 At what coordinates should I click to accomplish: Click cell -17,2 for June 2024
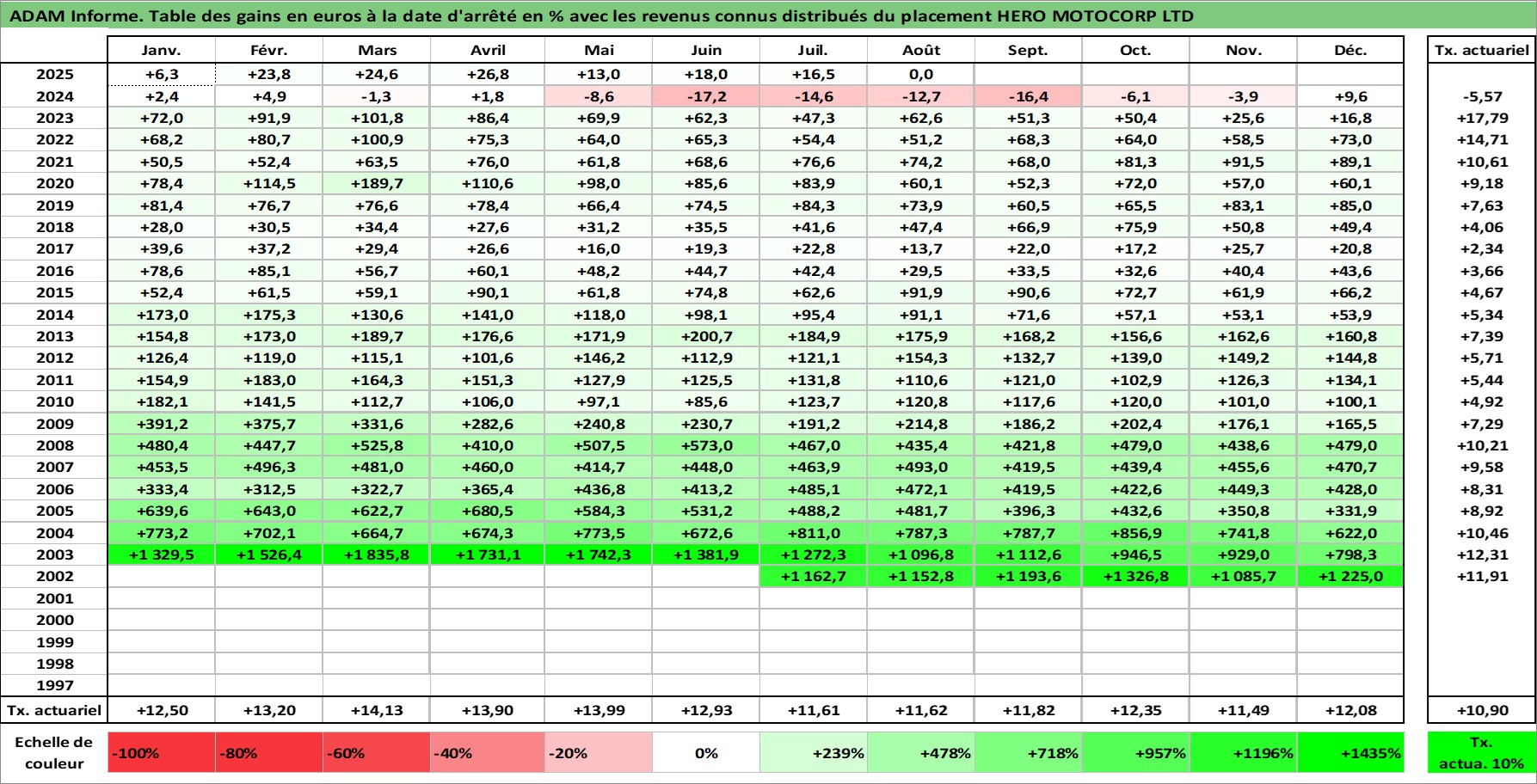pyautogui.click(x=706, y=96)
